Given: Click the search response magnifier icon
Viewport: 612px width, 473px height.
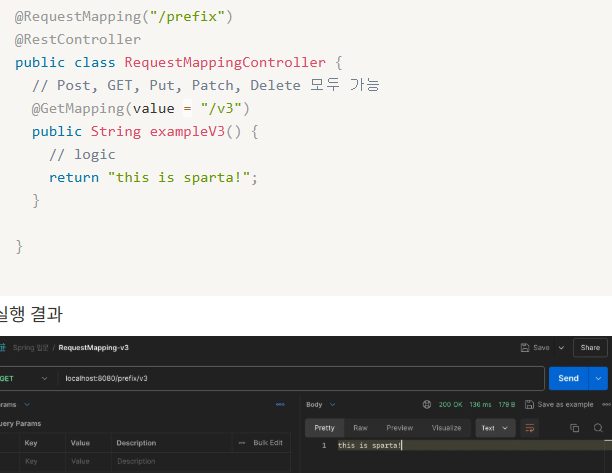Looking at the screenshot, I should coord(598,428).
